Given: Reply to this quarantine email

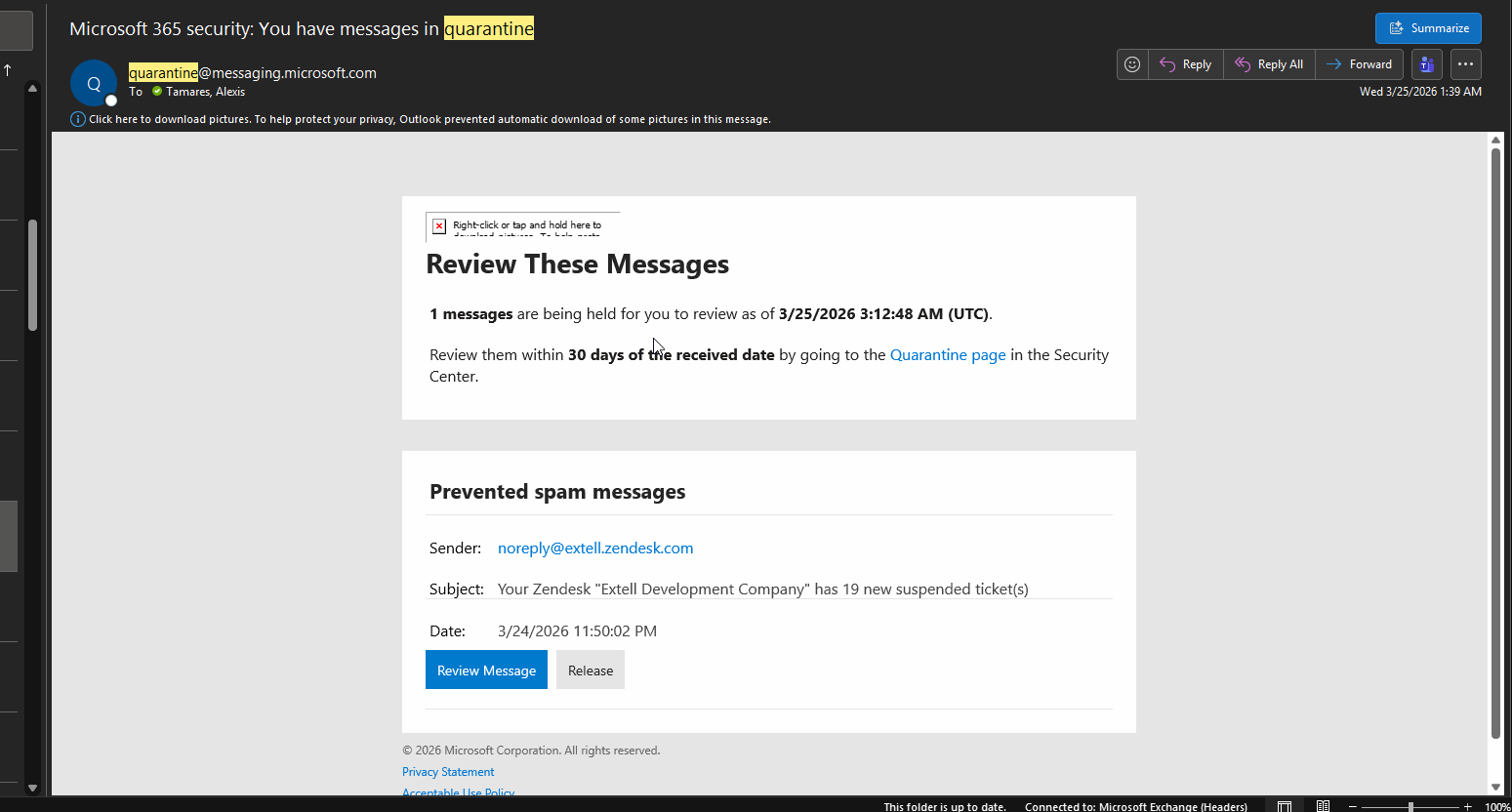Looking at the screenshot, I should click(x=1186, y=64).
